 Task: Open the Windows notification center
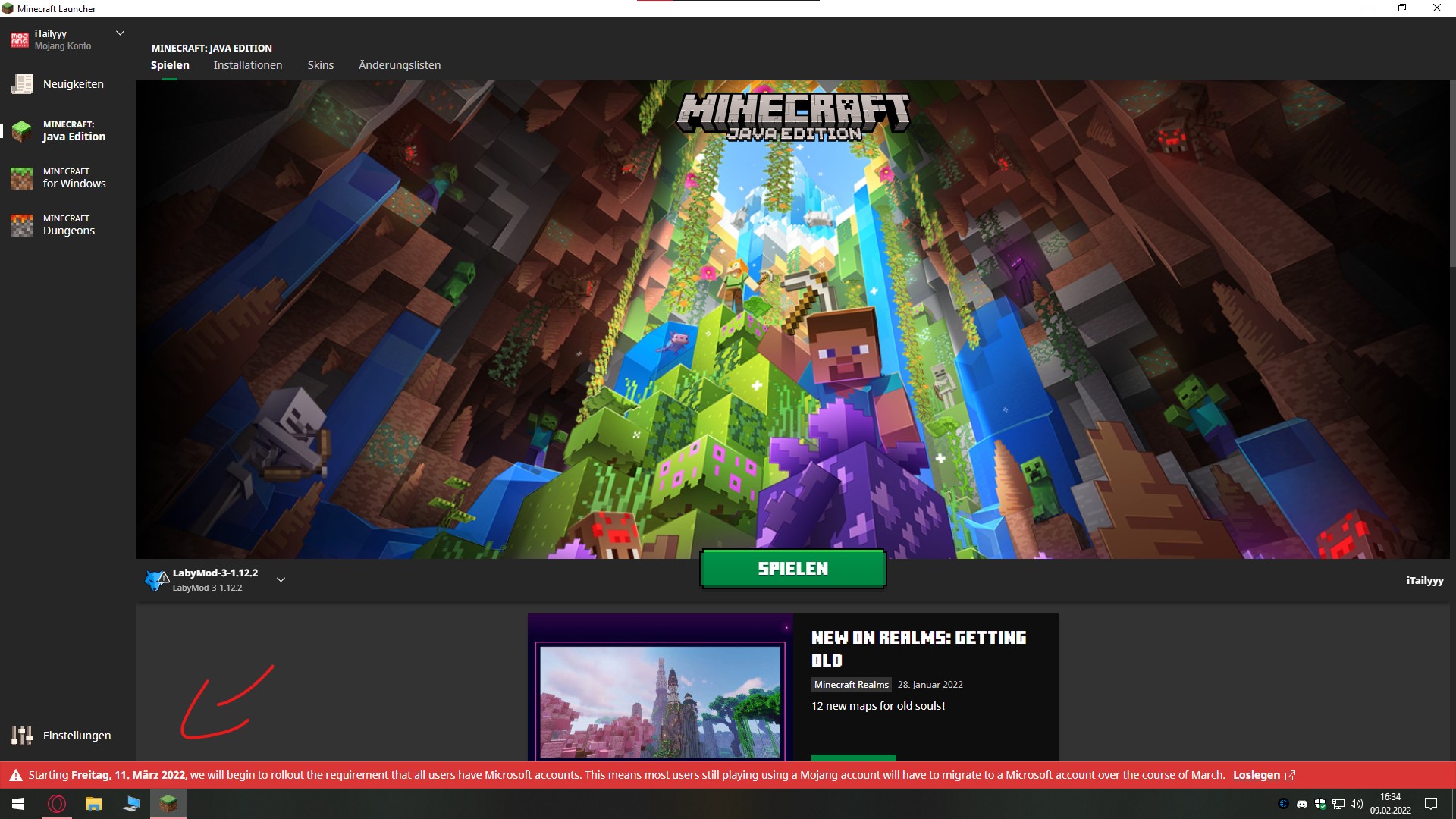click(1431, 804)
